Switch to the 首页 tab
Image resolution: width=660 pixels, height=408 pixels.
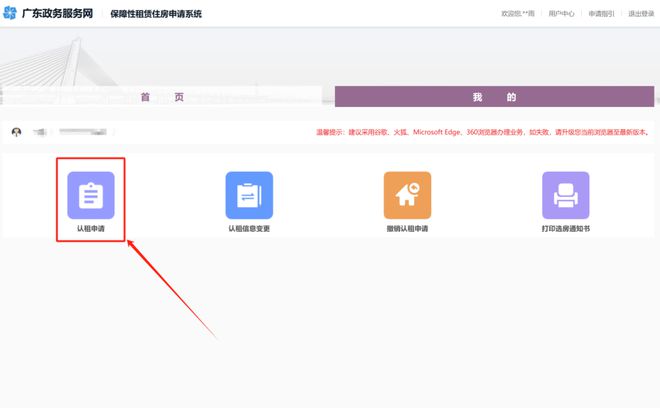coord(162,97)
